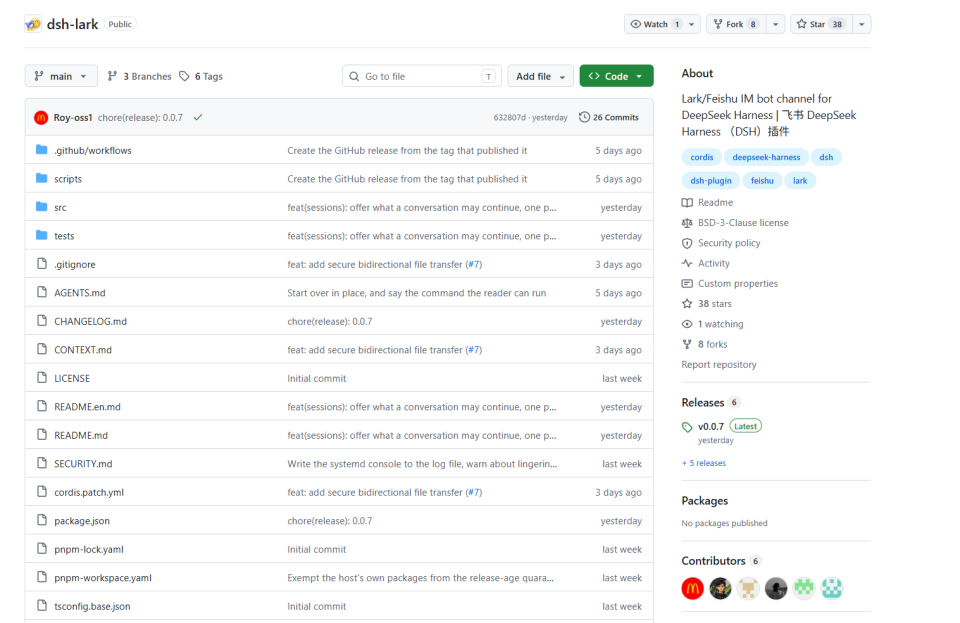Click the eye icon beside 1 watching
Image resolution: width=960 pixels, height=623 pixels.
(687, 324)
